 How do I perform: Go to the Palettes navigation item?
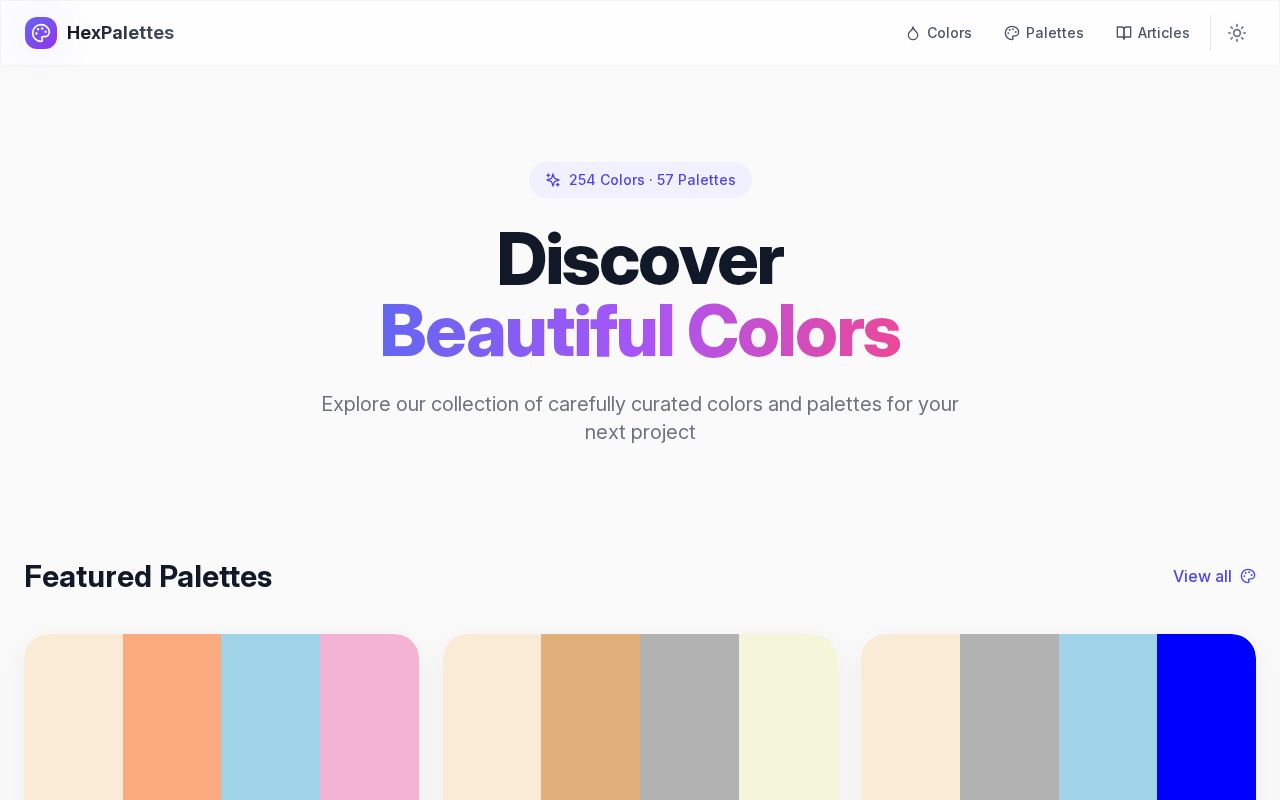point(1044,33)
